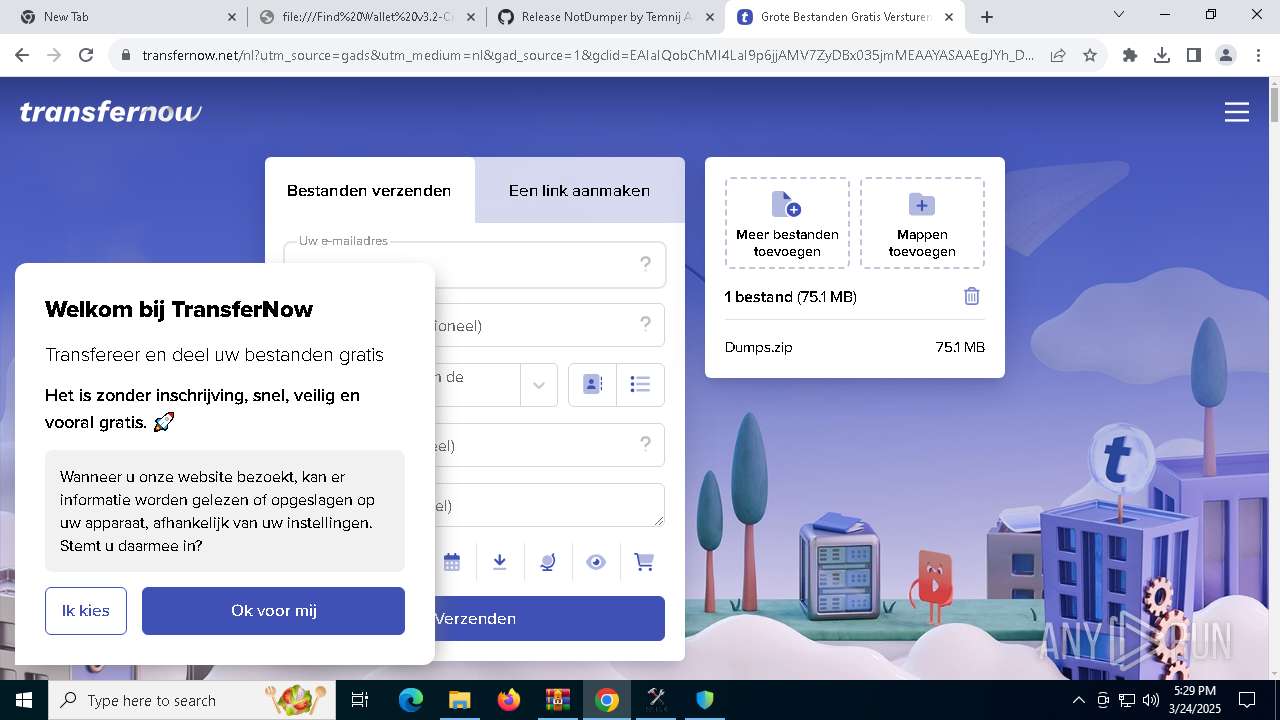Open Chrome downloads icon

1162,56
